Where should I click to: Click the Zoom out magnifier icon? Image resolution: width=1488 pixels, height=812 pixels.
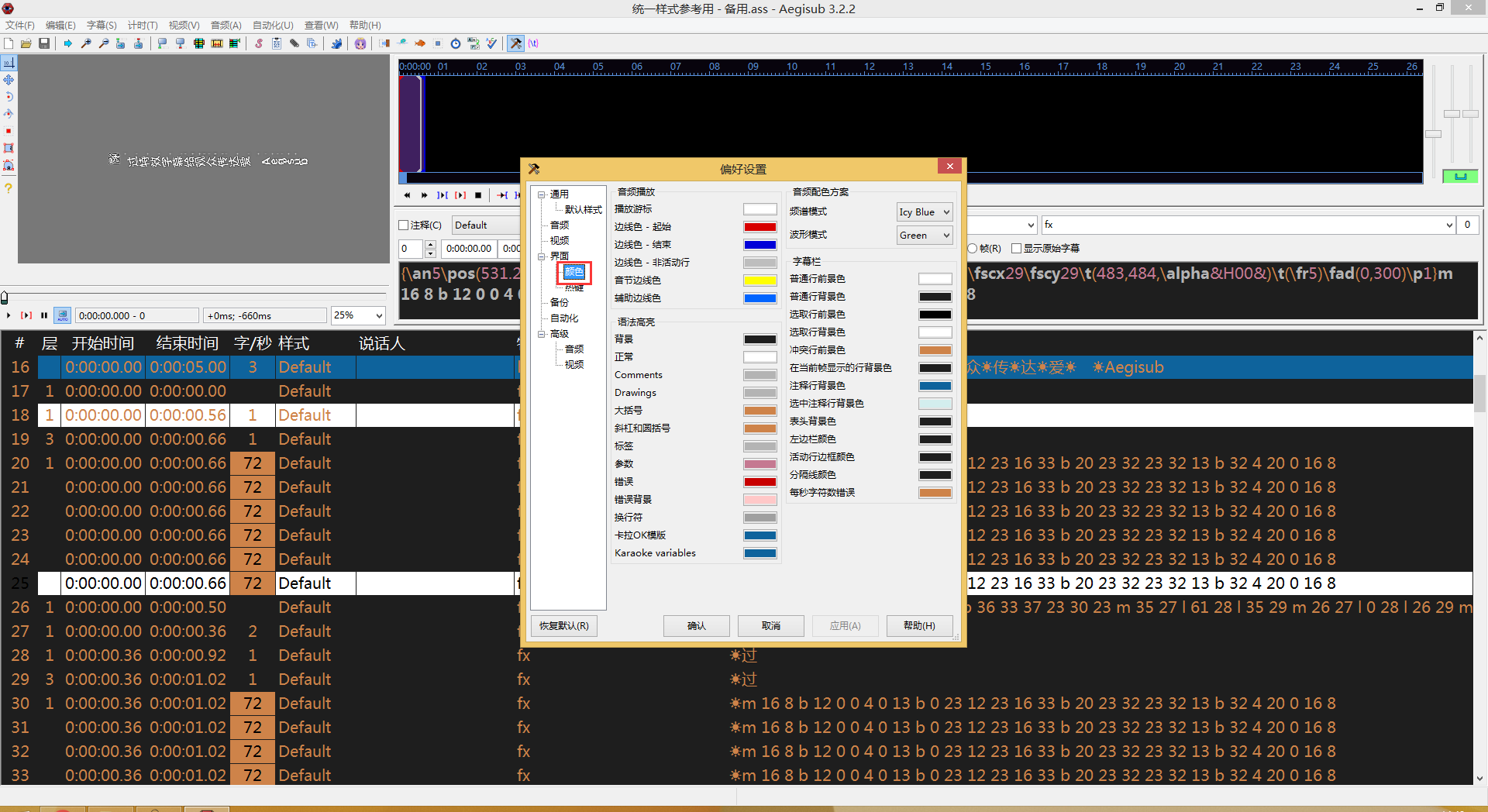point(103,43)
